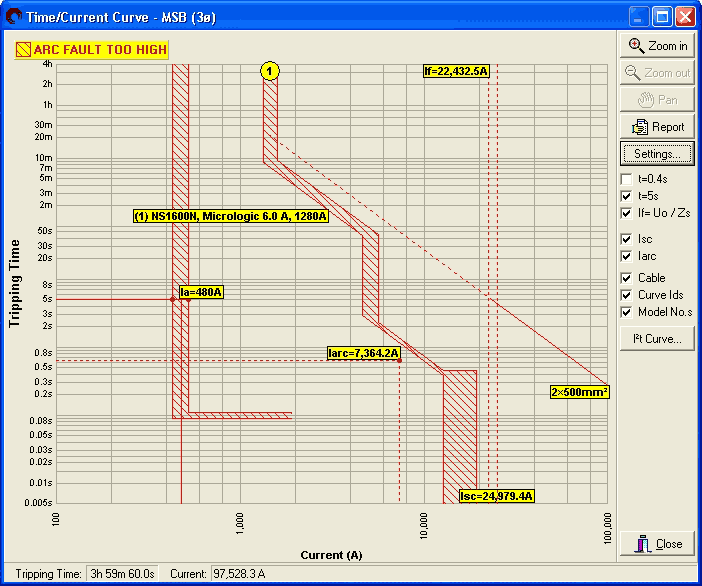Click the Zoom in magnifier button
Viewport: 702px width, 586px height.
tap(657, 46)
